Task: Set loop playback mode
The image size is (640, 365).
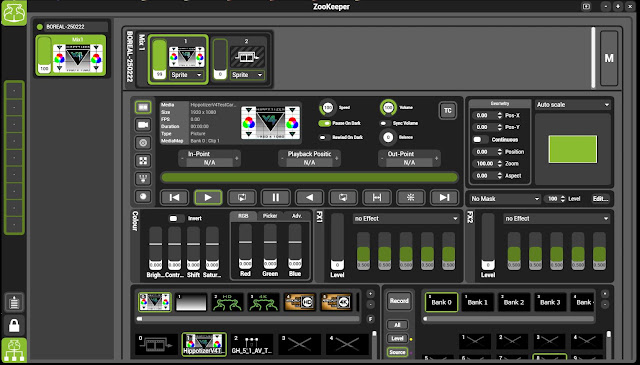Action: pyautogui.click(x=242, y=198)
